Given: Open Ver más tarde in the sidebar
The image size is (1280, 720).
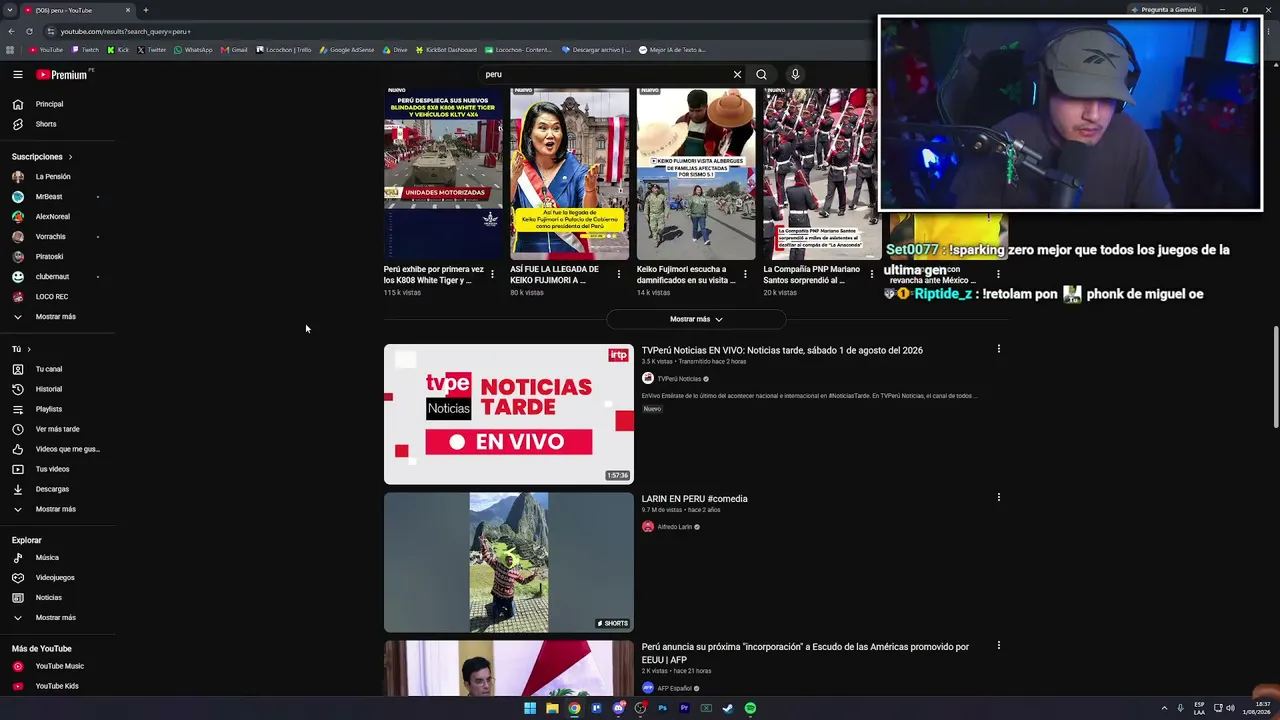Looking at the screenshot, I should [x=57, y=429].
